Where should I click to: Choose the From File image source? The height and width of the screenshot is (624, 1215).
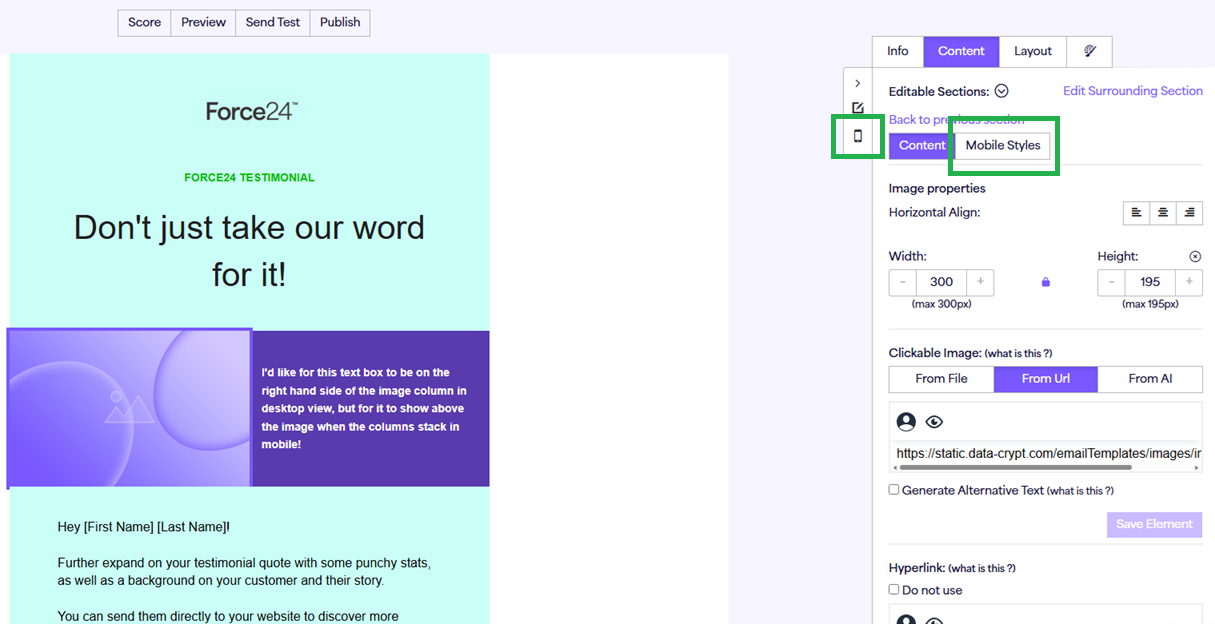pos(941,379)
